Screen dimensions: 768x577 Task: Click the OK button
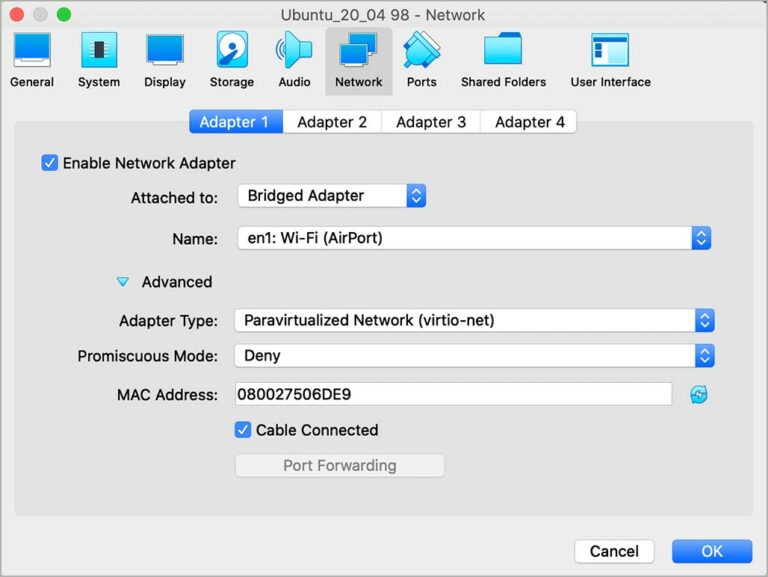[711, 551]
